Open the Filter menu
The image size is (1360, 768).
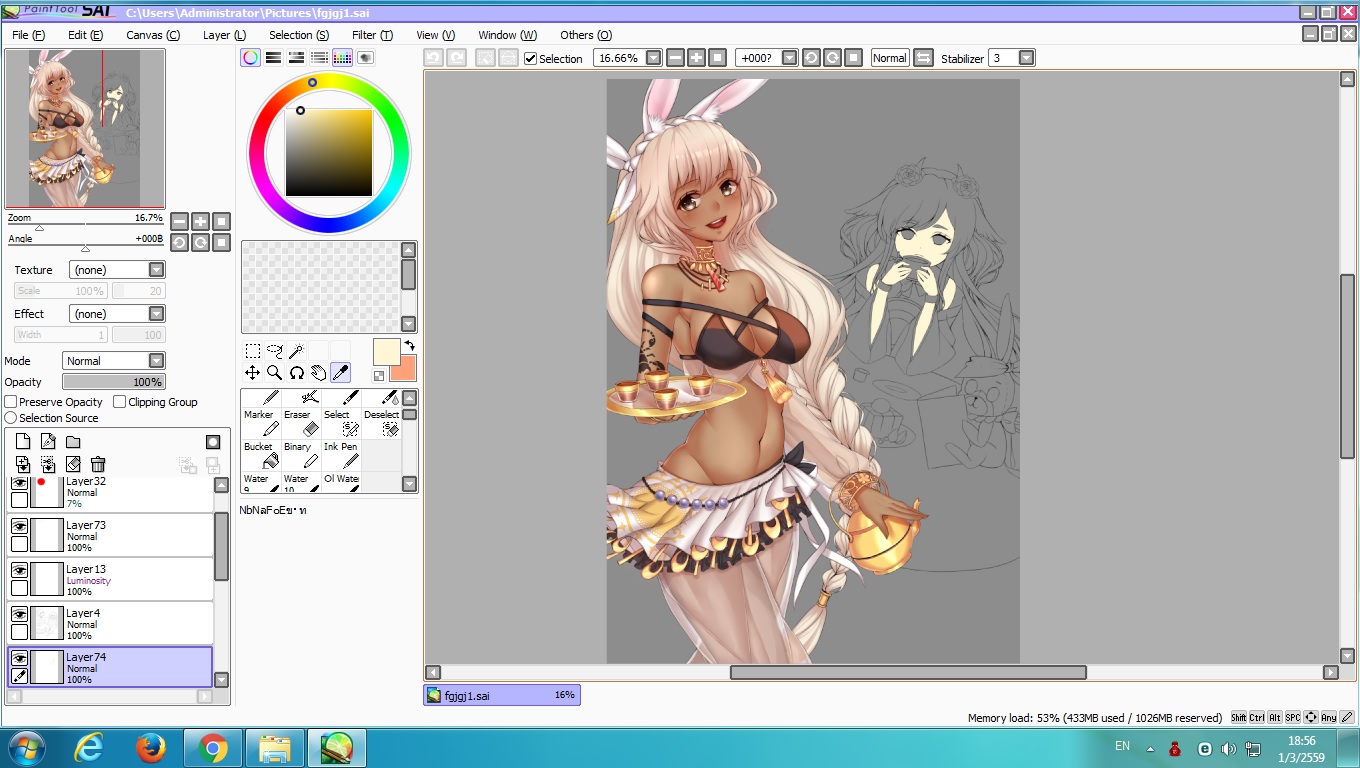(x=372, y=35)
